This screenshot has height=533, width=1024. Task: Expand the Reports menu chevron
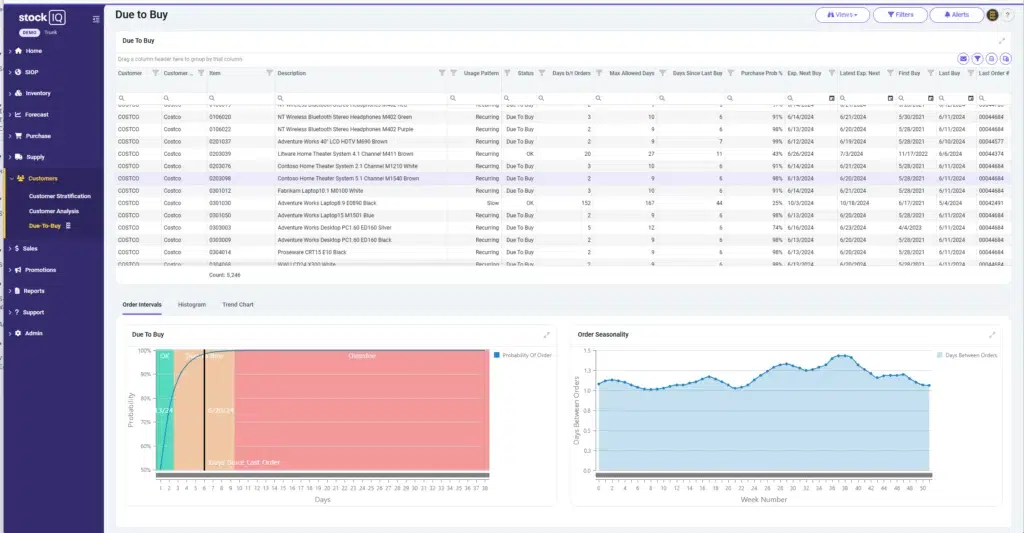pyautogui.click(x=10, y=291)
